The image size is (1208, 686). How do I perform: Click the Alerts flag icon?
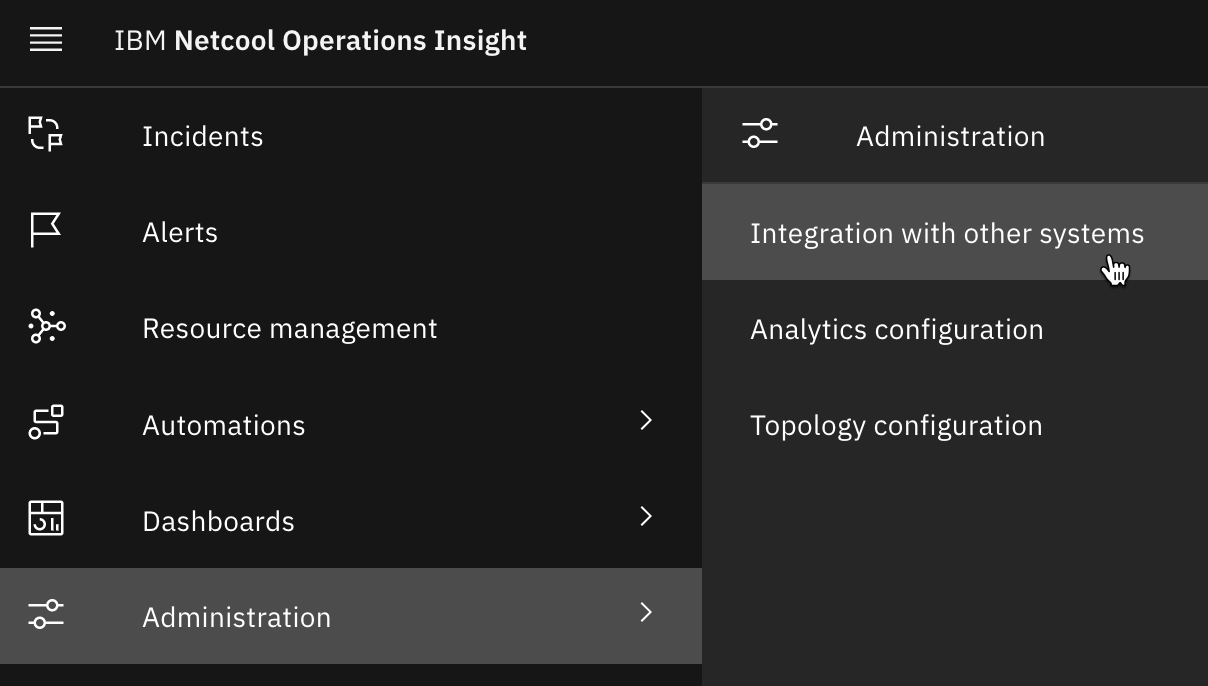(x=46, y=231)
